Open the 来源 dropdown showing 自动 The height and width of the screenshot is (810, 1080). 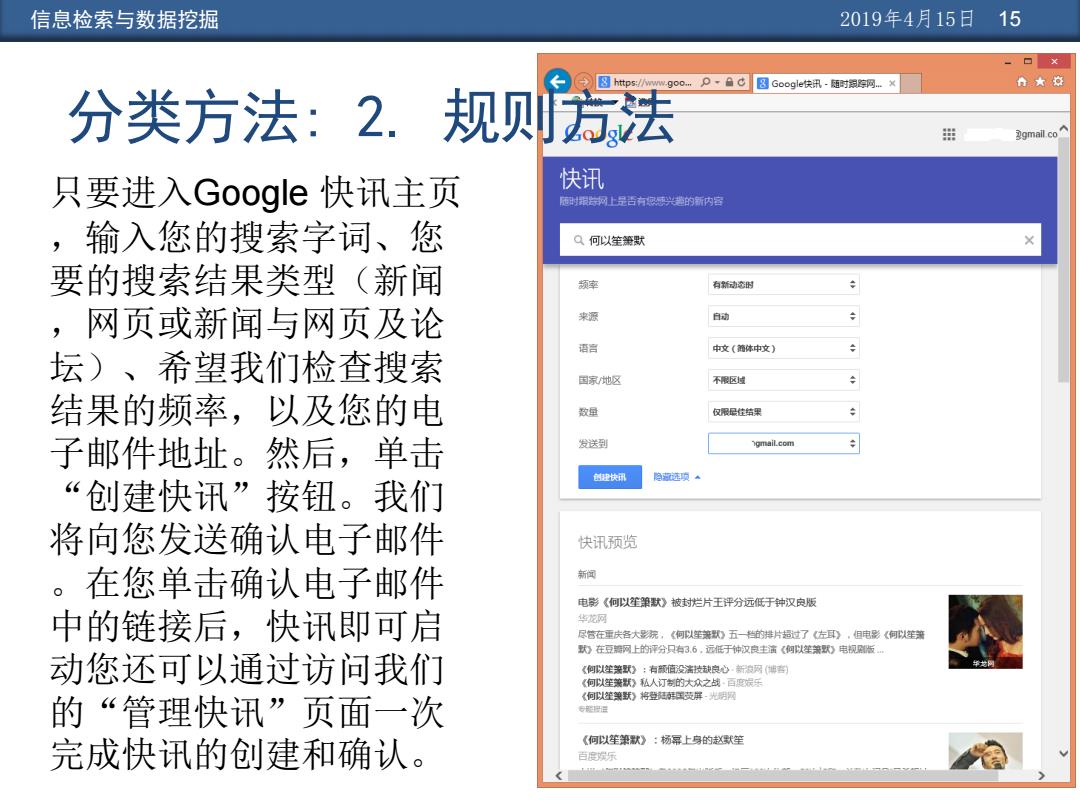tap(784, 316)
